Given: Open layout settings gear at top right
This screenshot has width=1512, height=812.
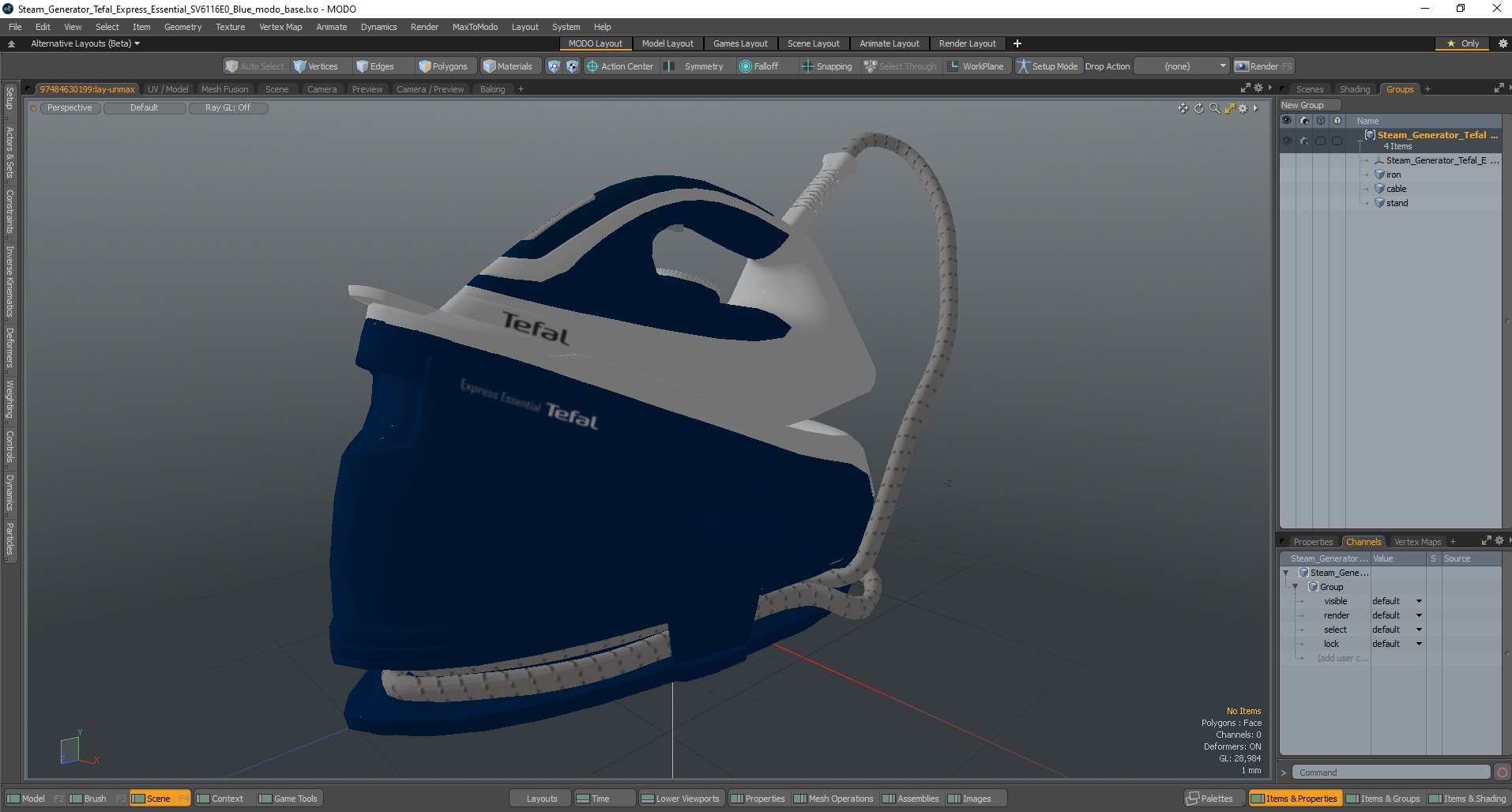Looking at the screenshot, I should point(1503,43).
